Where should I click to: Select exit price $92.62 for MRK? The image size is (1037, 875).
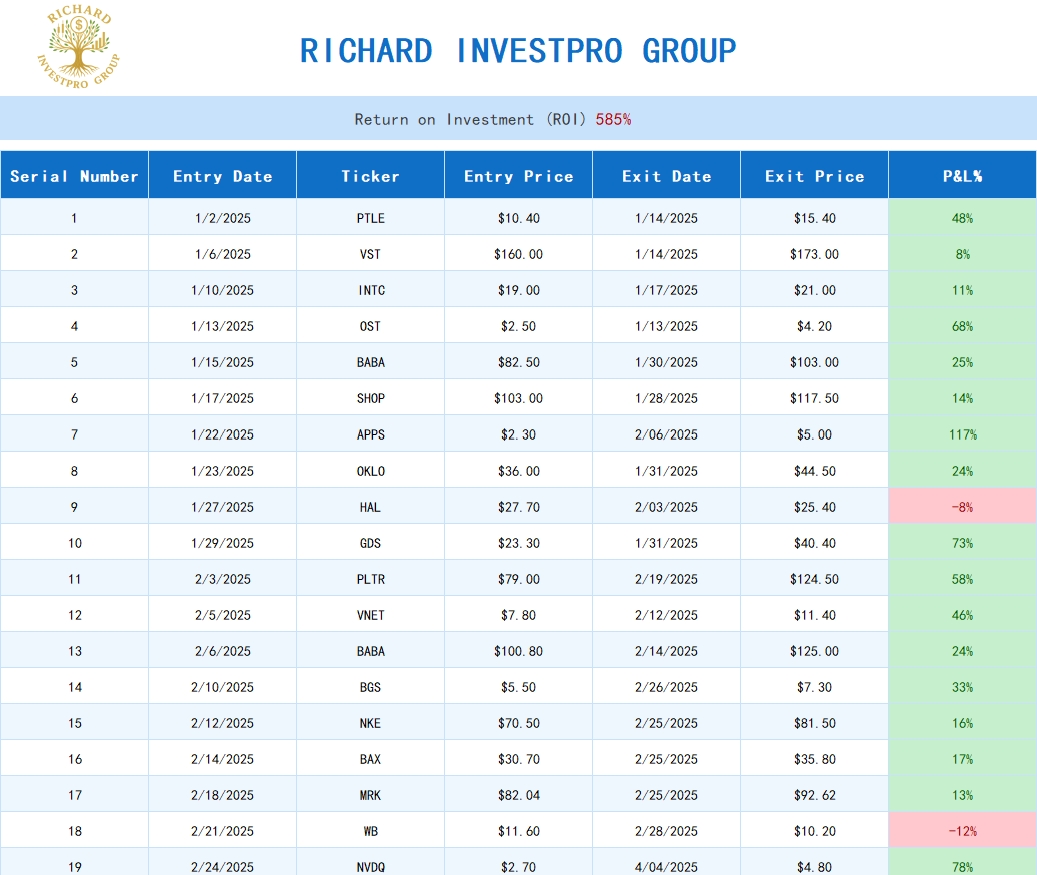pos(815,794)
